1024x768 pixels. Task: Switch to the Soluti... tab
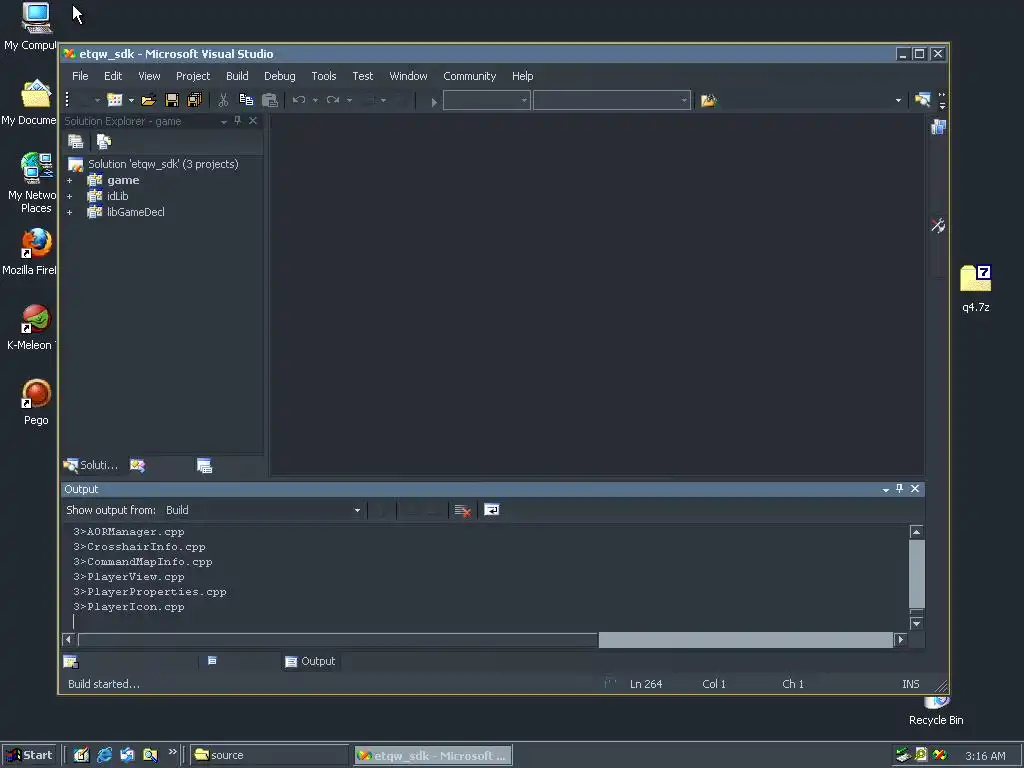point(91,465)
